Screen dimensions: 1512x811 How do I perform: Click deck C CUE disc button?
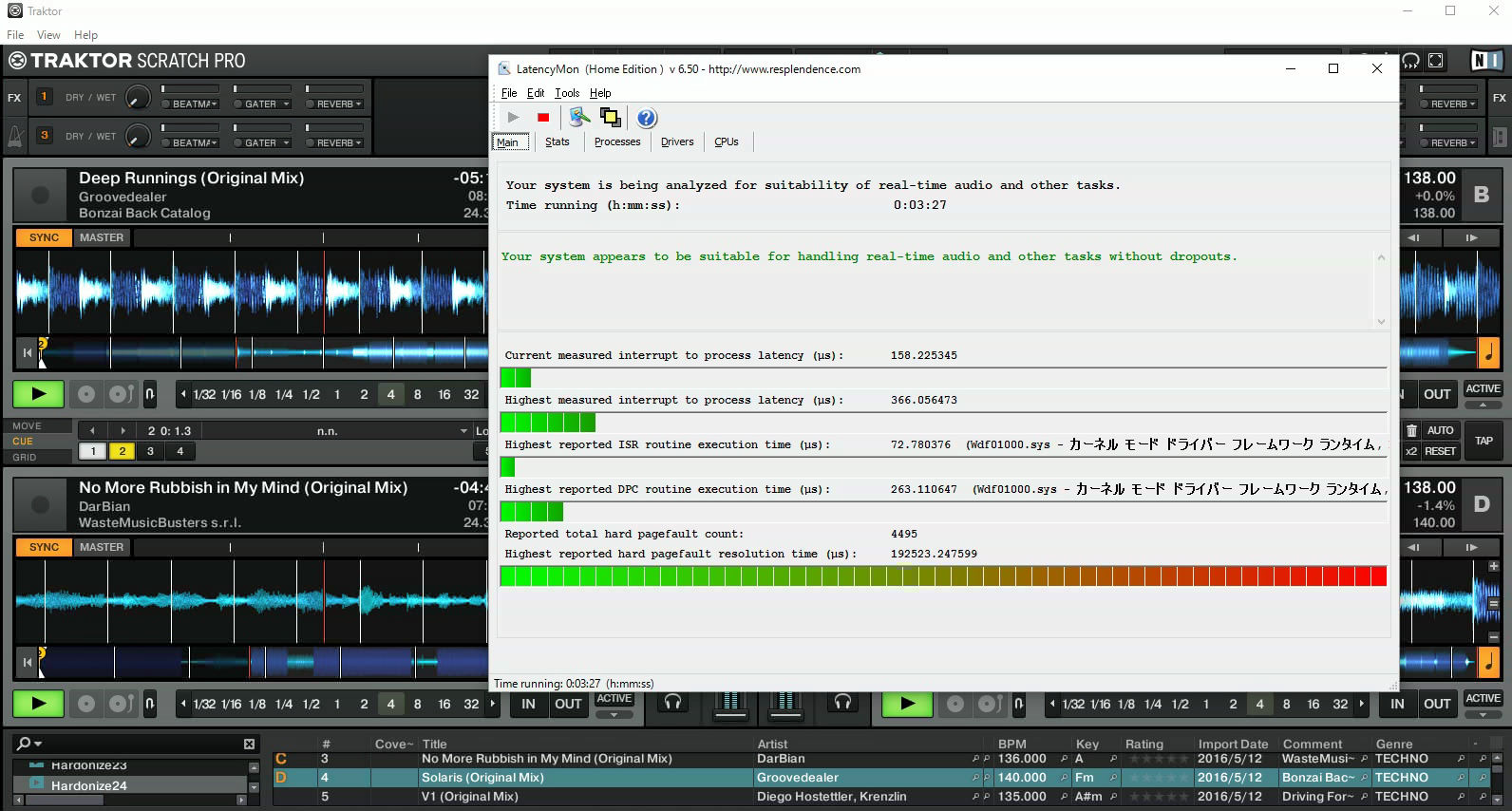point(86,704)
